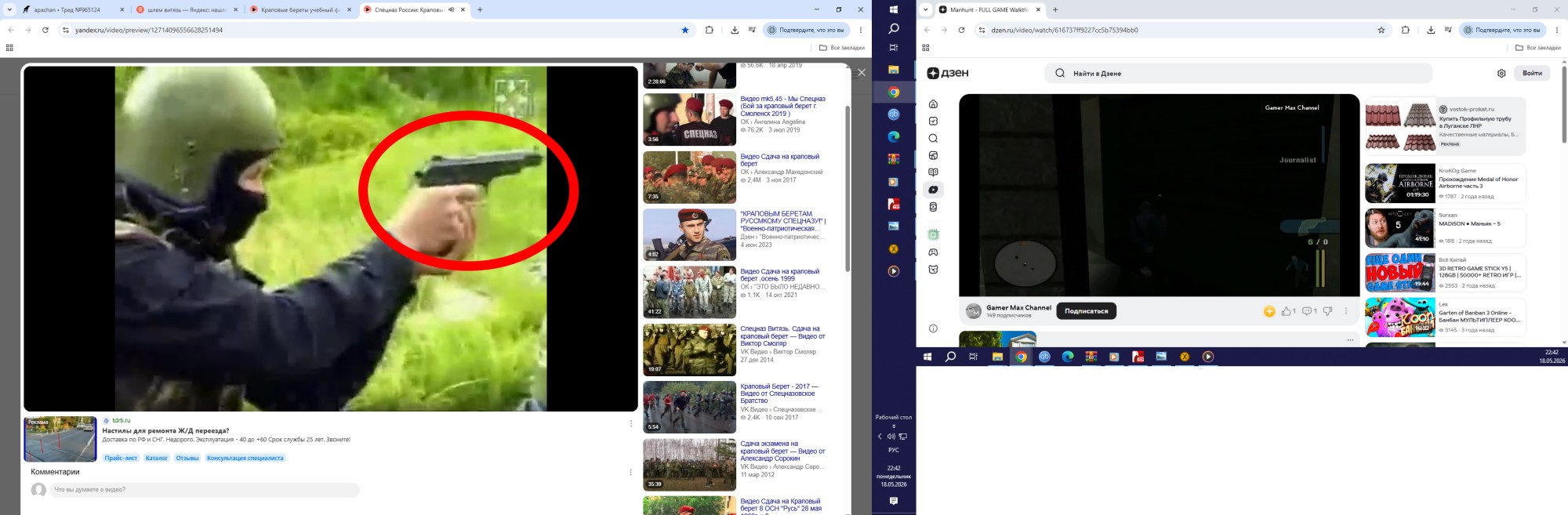Open РУС language indicator in vertical taskbar

click(894, 450)
